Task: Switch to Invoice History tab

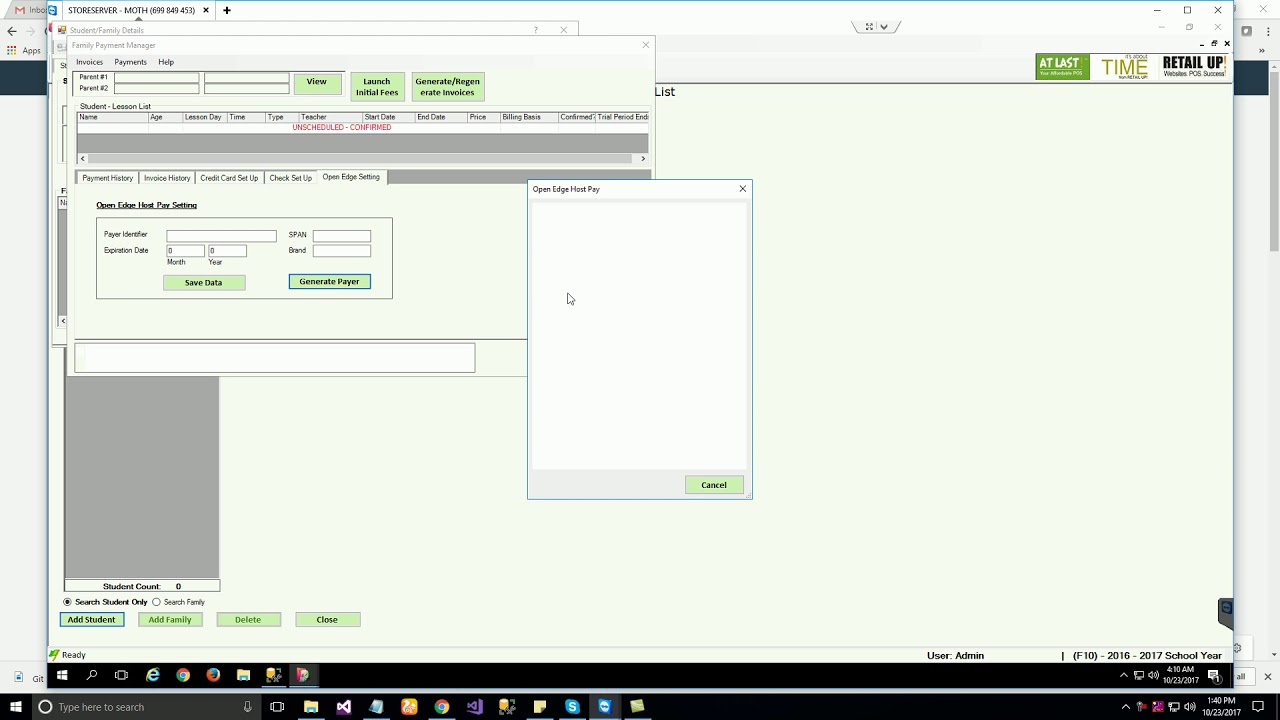Action: [x=167, y=178]
